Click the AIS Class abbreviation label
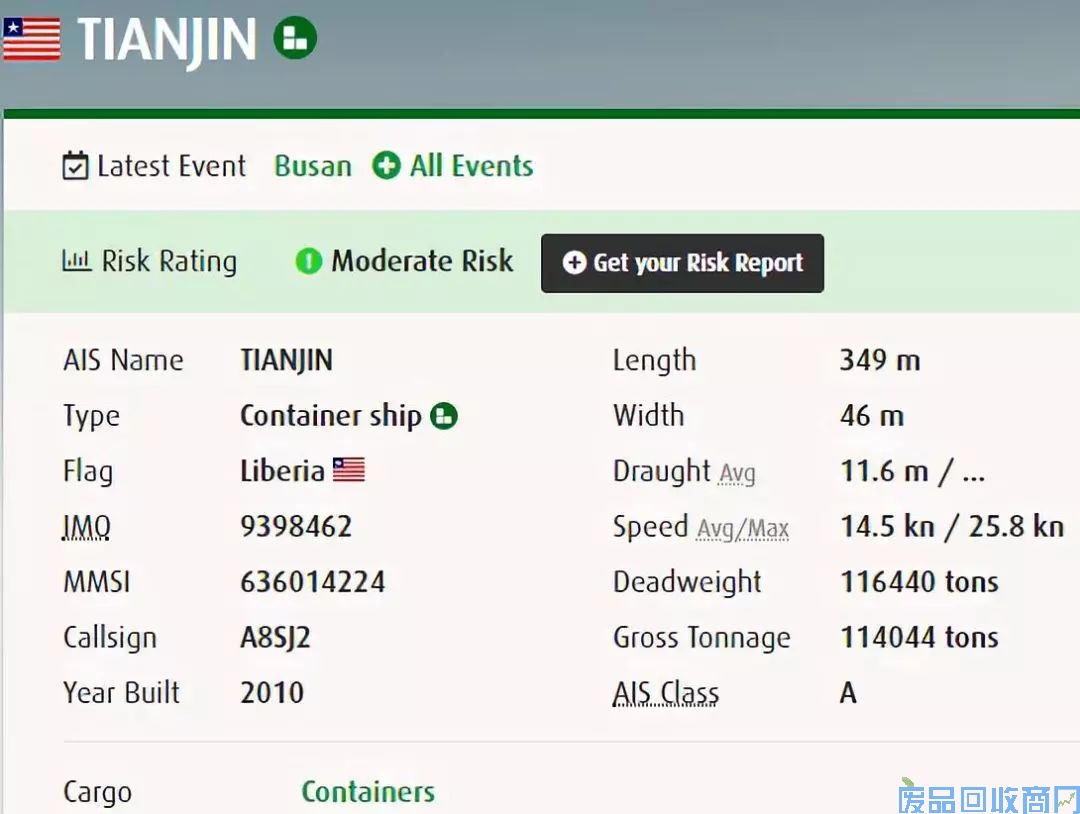The height and width of the screenshot is (814, 1080). point(666,693)
